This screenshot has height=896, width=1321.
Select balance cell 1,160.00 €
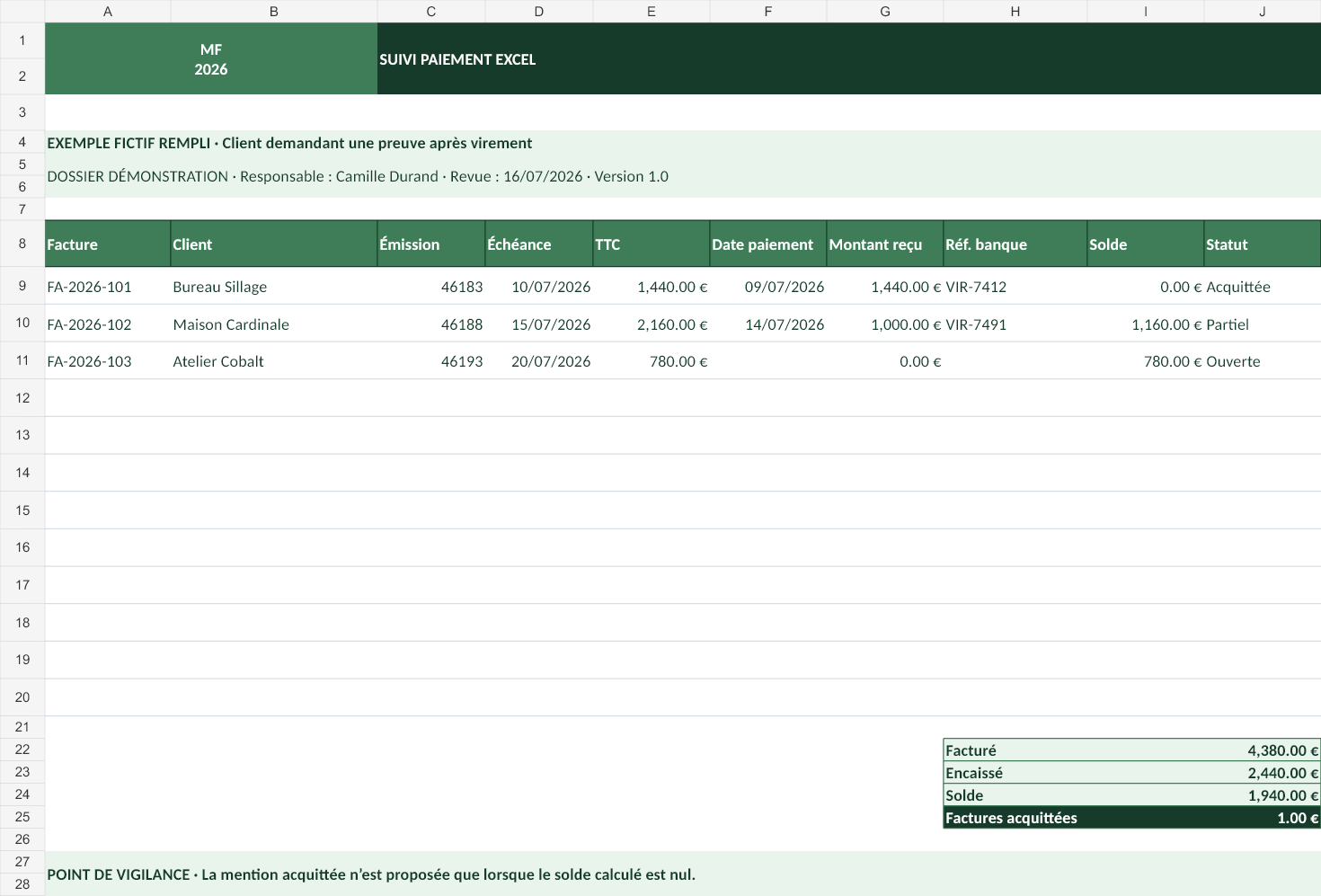[1146, 324]
